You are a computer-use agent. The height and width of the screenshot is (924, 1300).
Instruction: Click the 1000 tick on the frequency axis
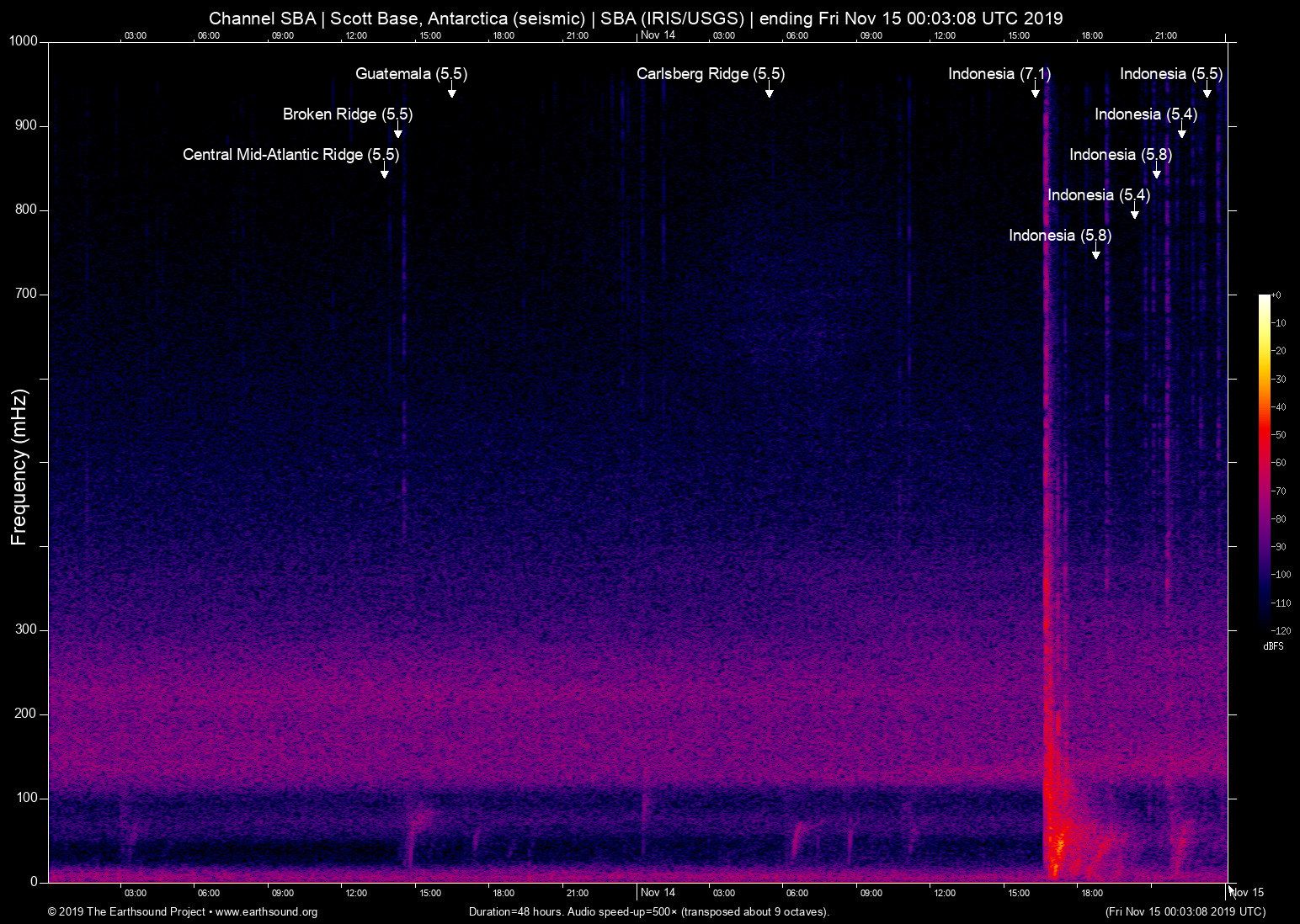(x=24, y=41)
